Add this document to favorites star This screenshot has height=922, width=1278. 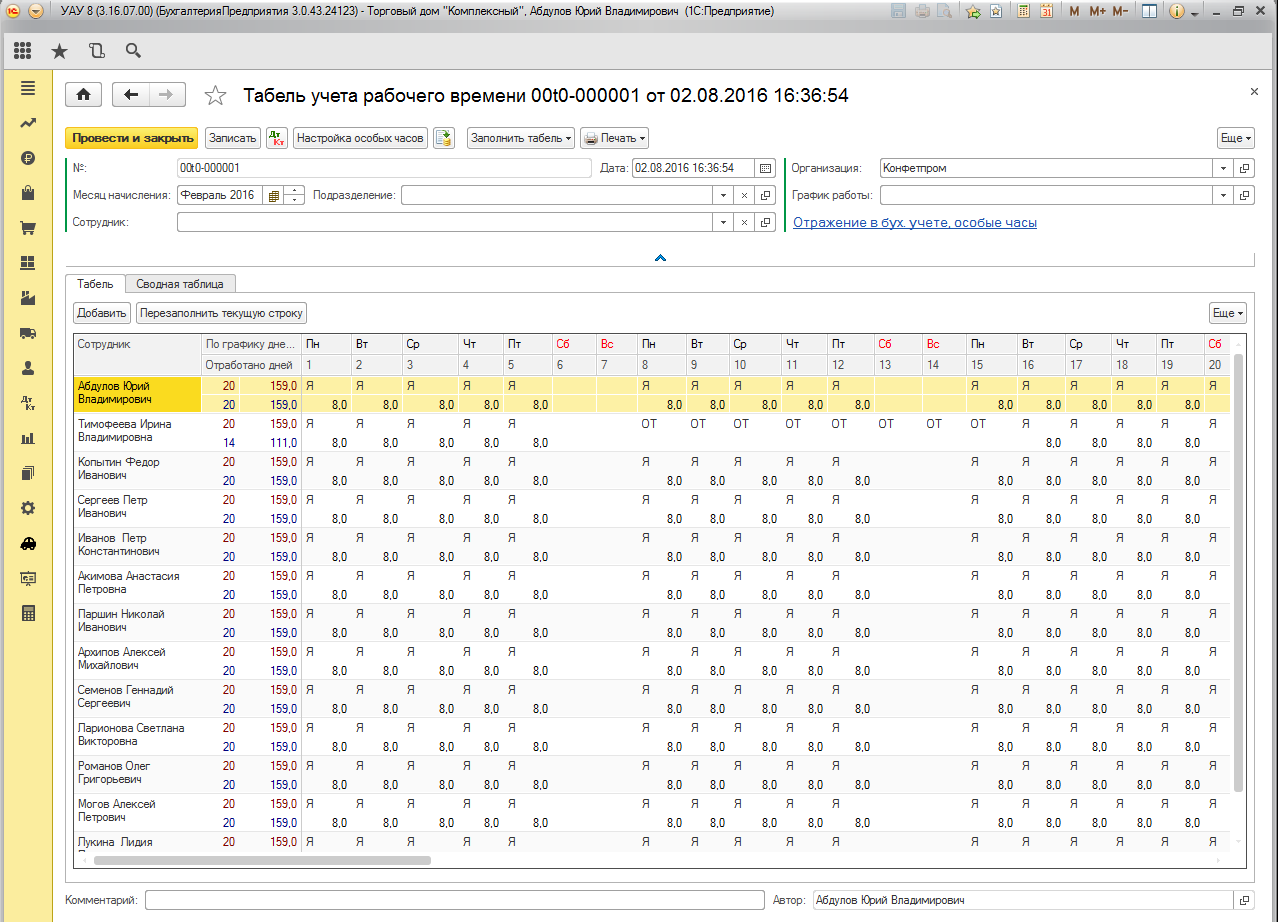coord(215,96)
